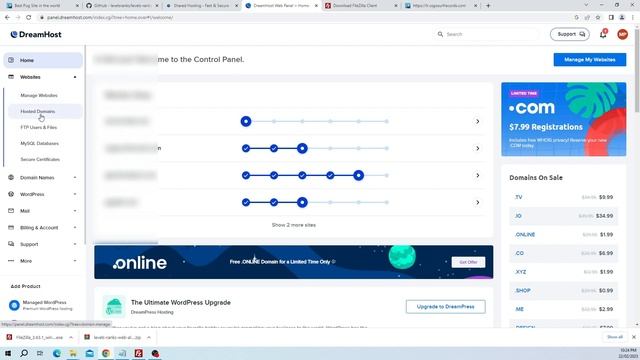Click the Managed WordPress product icon
Screen dimensions: 640x360
(14, 305)
